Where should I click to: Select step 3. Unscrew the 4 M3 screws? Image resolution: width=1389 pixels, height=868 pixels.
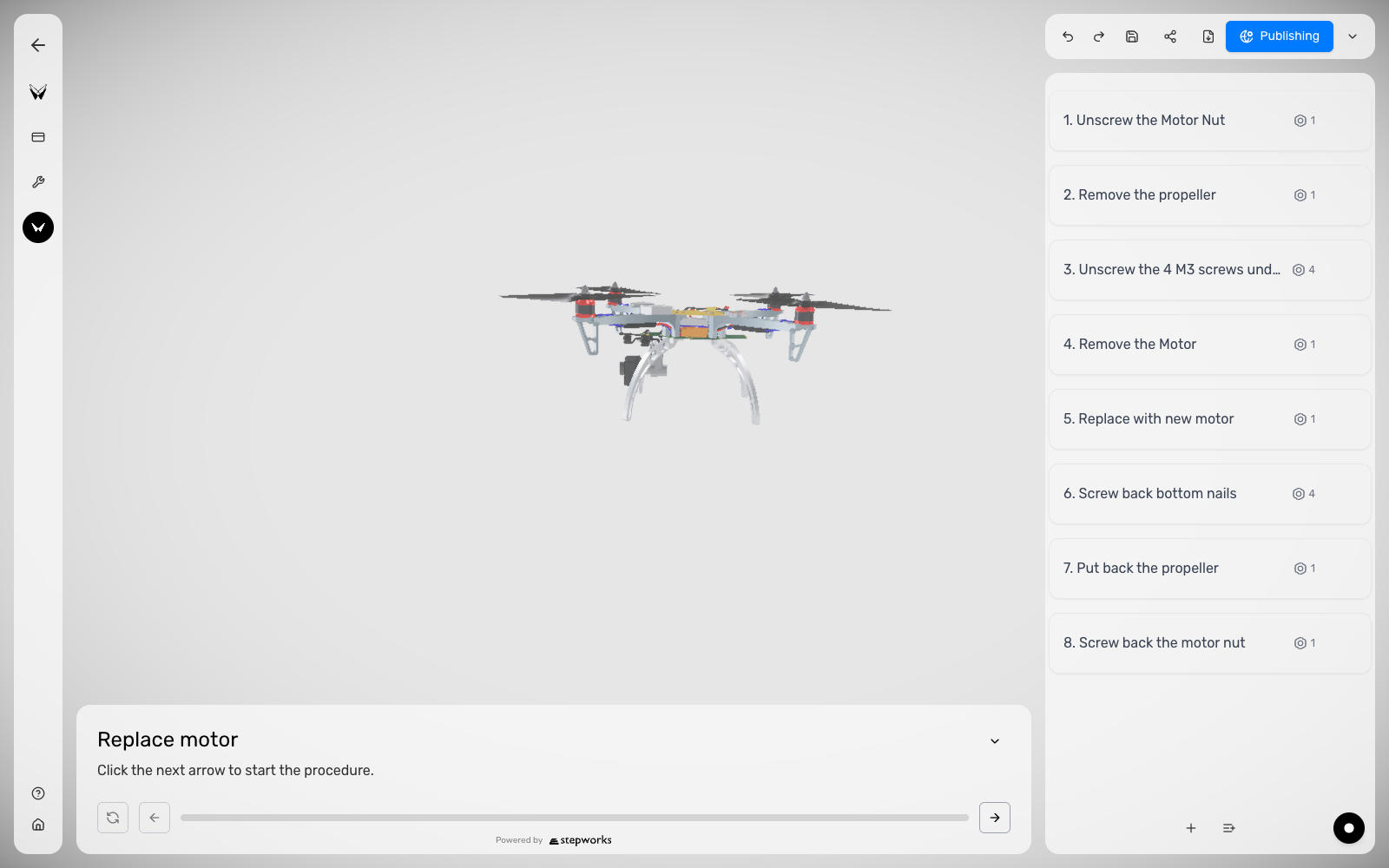tap(1210, 270)
